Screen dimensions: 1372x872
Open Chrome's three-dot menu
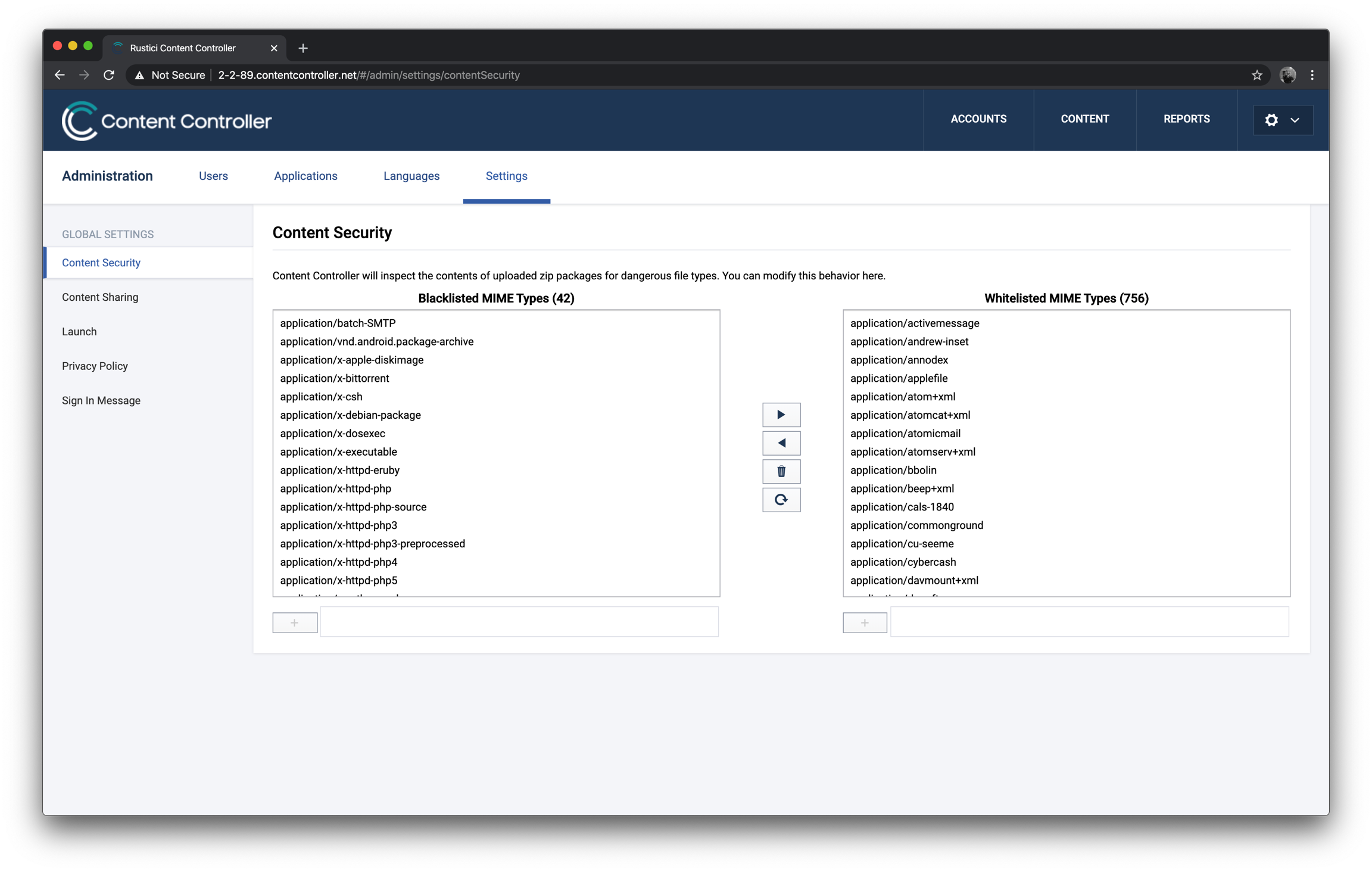tap(1312, 75)
